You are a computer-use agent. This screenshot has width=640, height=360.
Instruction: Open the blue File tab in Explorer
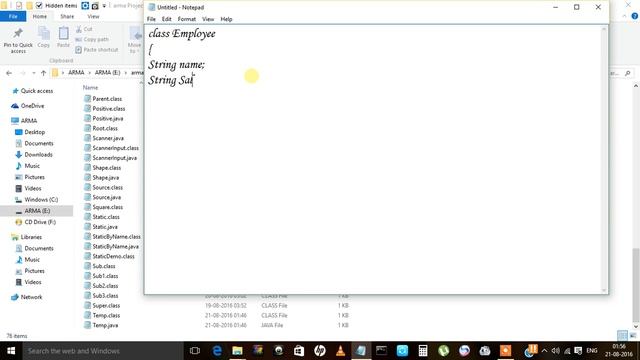click(13, 16)
